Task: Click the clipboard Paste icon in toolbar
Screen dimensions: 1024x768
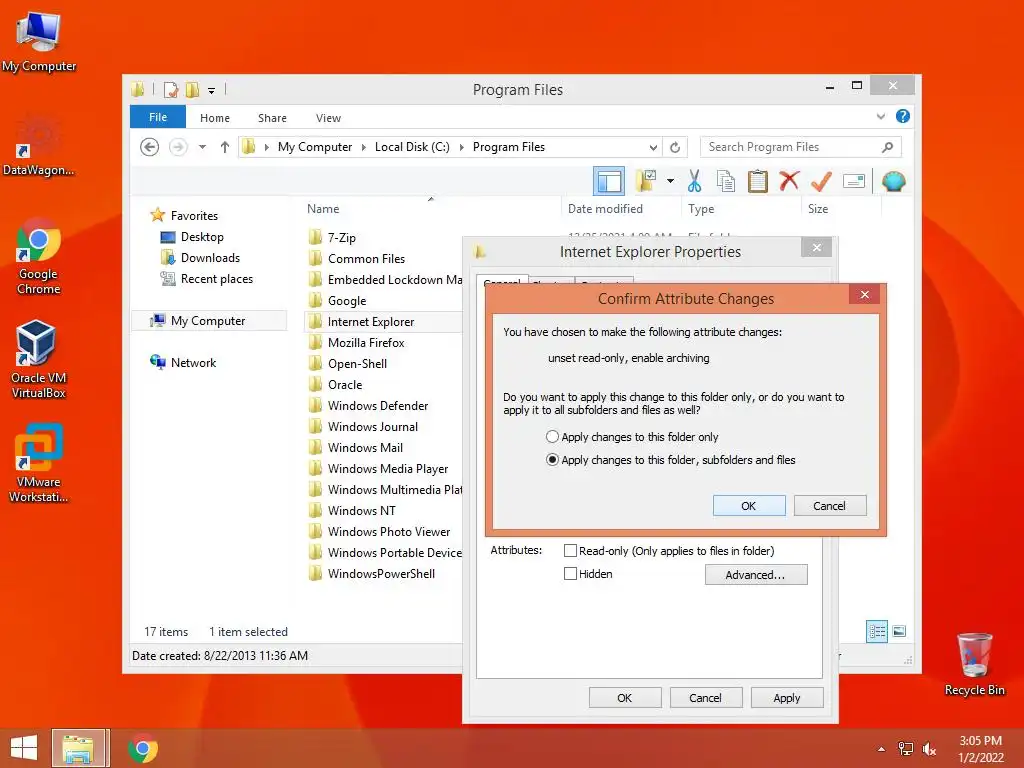Action: [x=758, y=182]
